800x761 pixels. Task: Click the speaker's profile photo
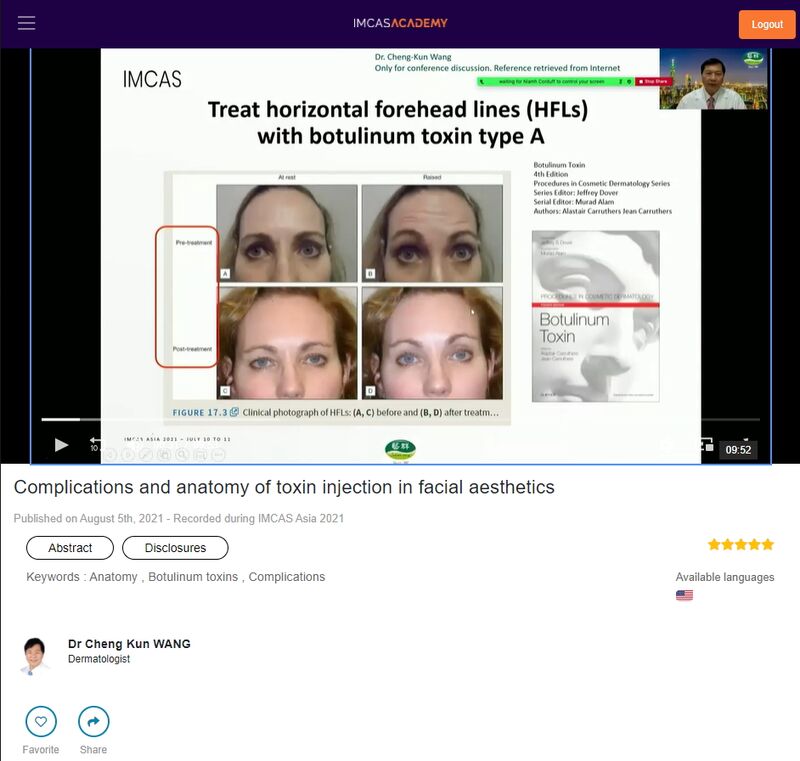(35, 656)
